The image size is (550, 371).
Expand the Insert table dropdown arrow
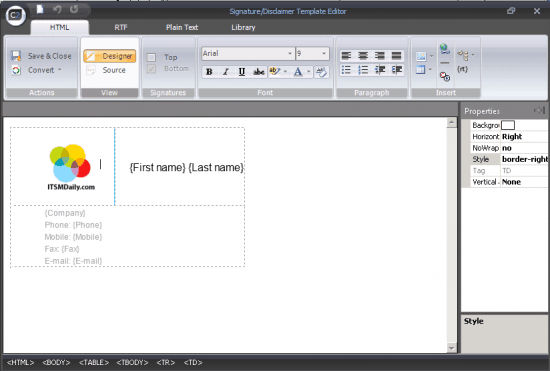point(430,69)
